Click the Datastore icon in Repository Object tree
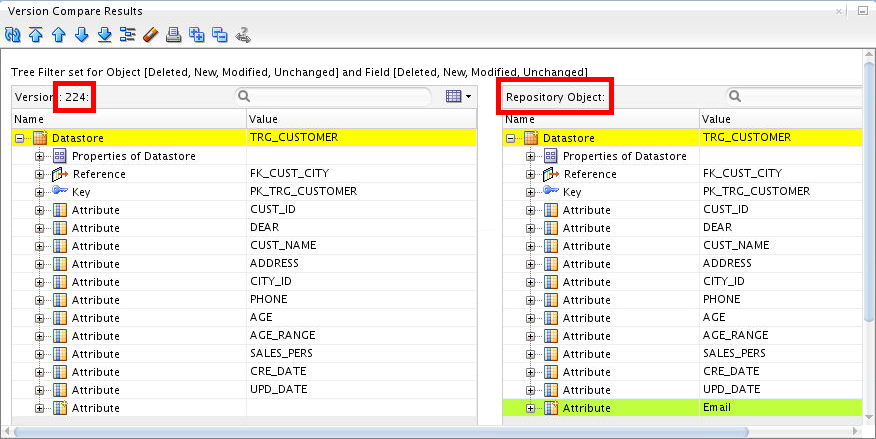The height and width of the screenshot is (439, 876). [531, 137]
